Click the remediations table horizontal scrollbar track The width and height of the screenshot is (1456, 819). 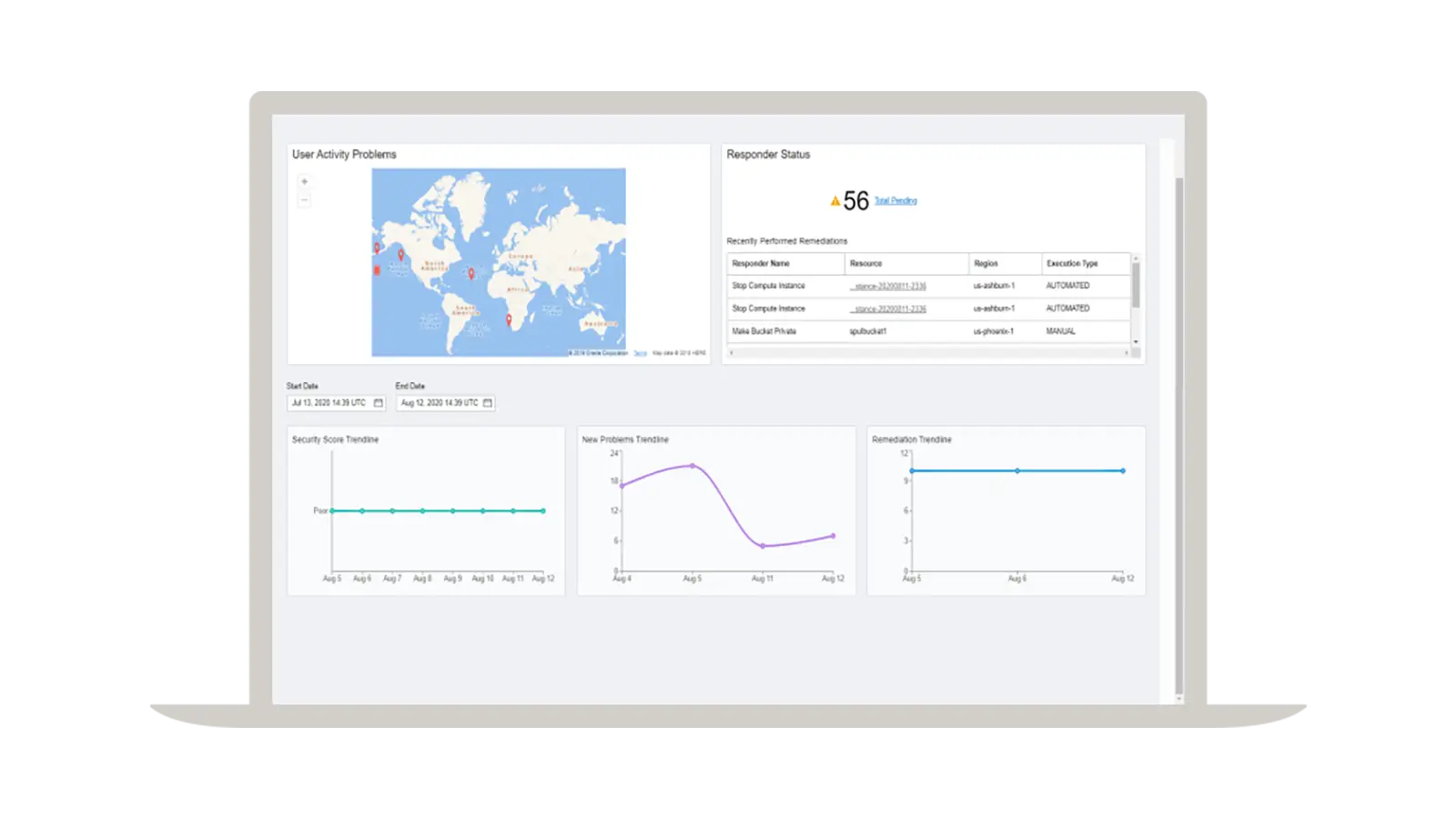click(x=929, y=353)
